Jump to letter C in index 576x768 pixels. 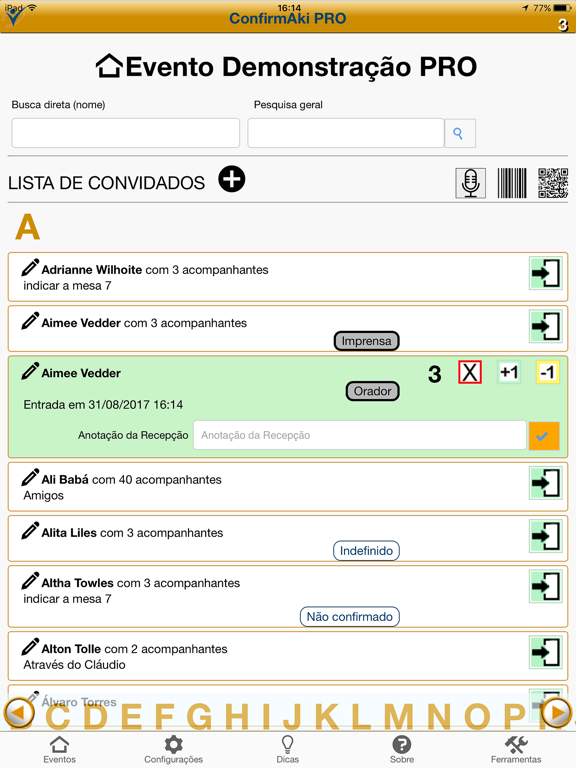pos(60,717)
